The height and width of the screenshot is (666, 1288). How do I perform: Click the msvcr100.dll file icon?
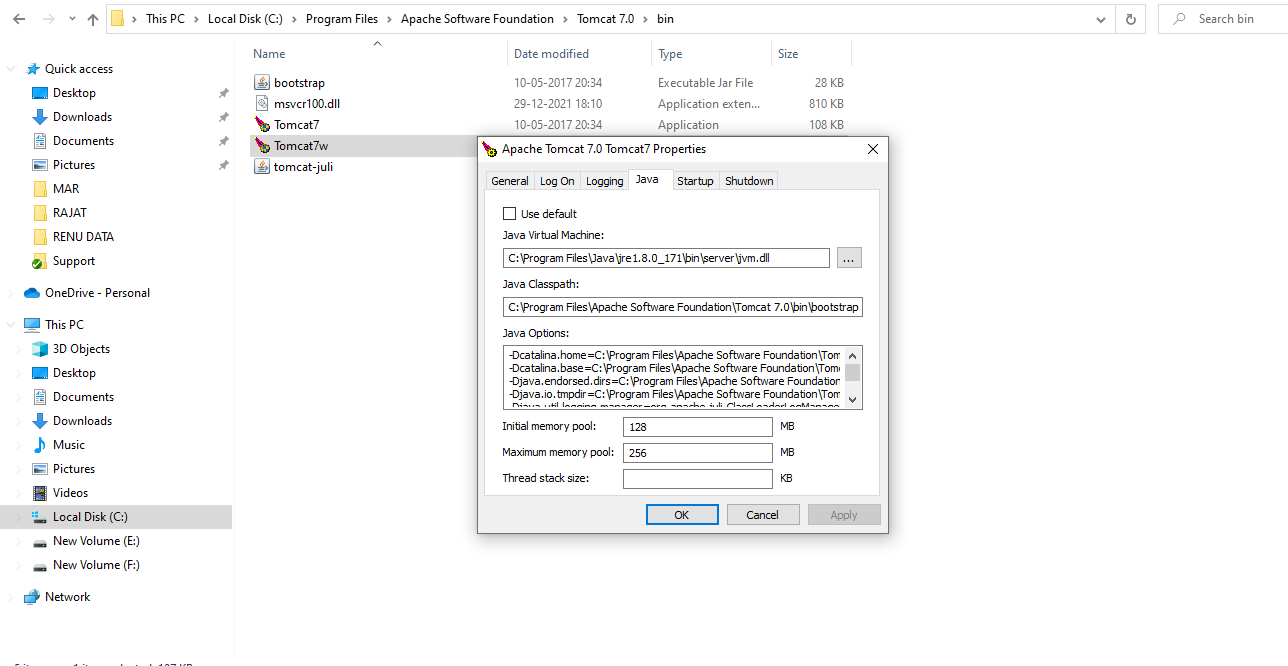262,104
